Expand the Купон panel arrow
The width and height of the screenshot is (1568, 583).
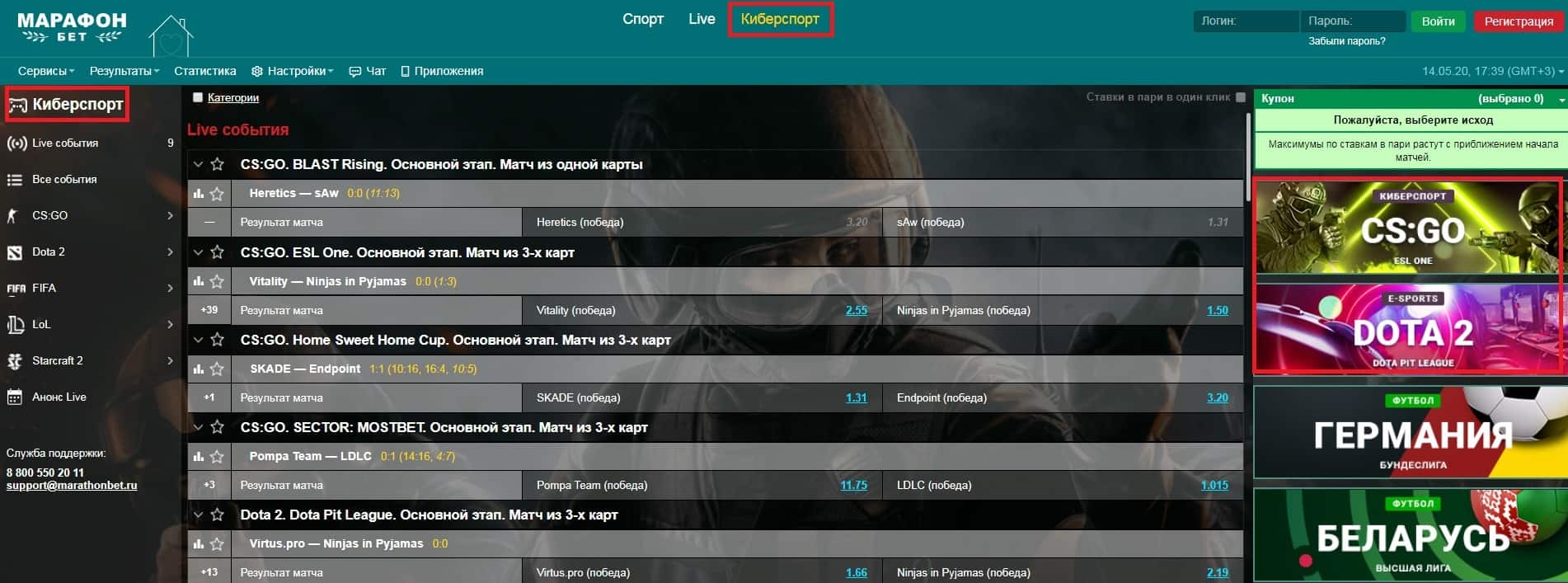[1561, 99]
